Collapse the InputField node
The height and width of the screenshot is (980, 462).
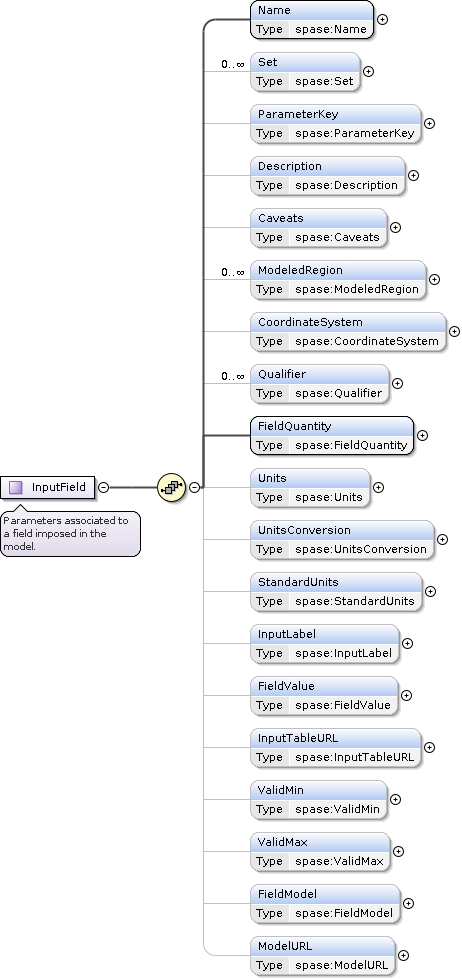(104, 487)
